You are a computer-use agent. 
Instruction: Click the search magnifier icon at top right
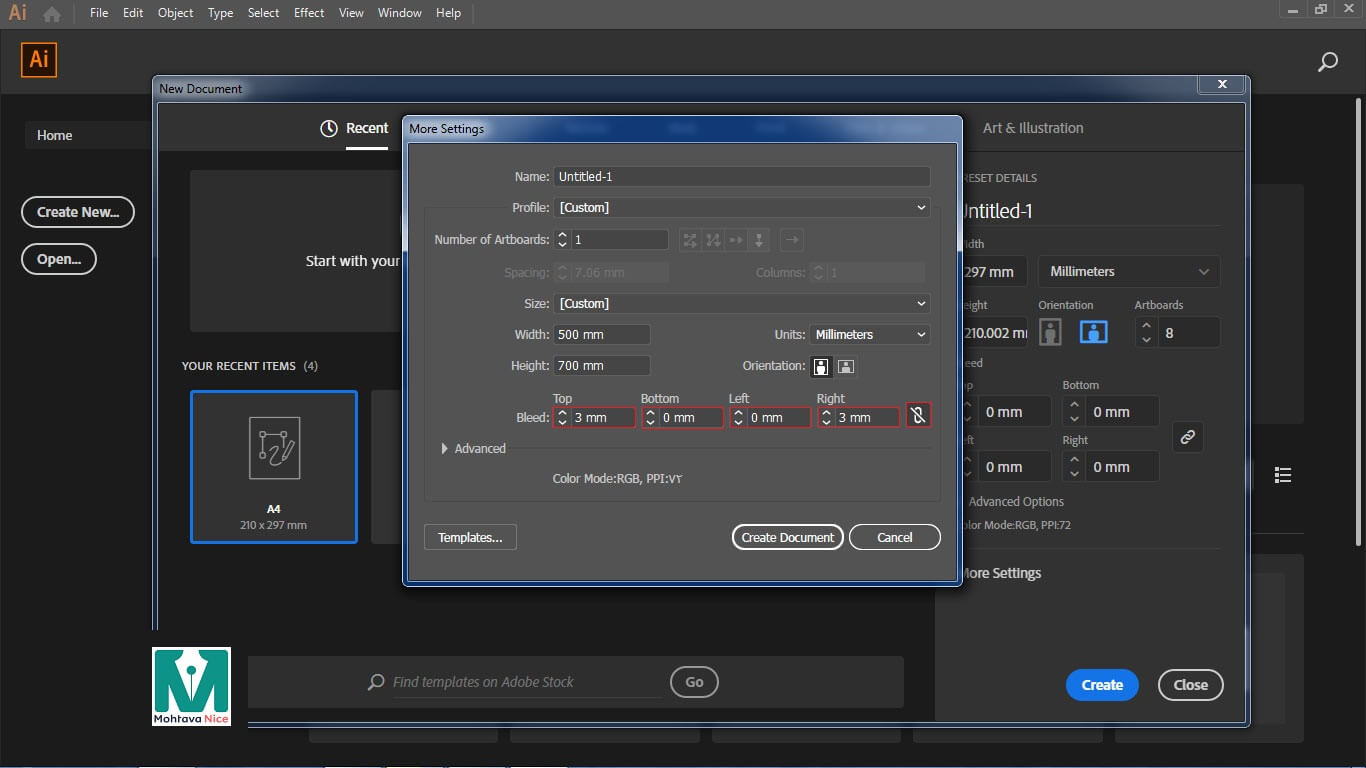pos(1327,62)
